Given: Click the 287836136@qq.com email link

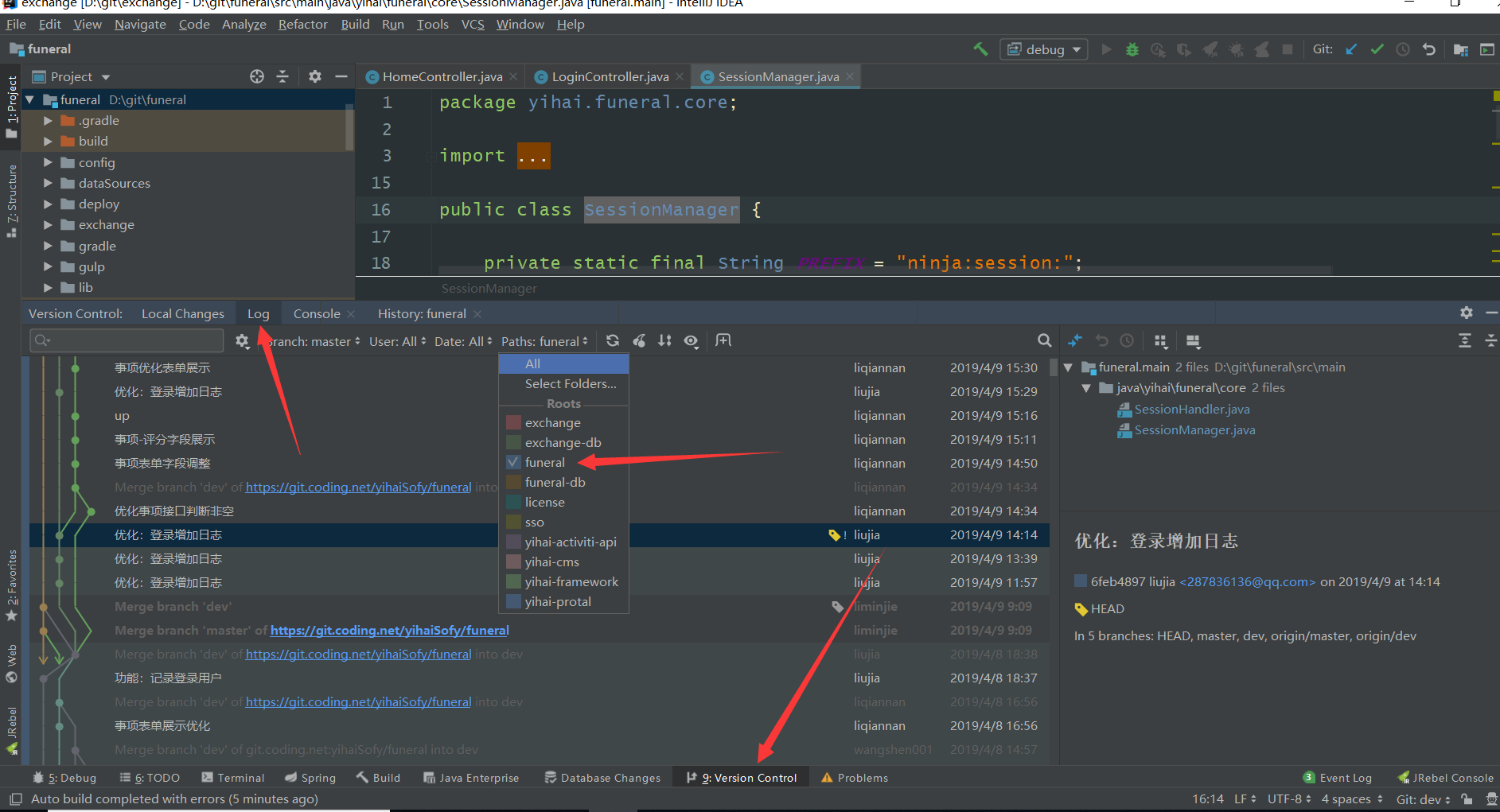Looking at the screenshot, I should coord(1247,581).
